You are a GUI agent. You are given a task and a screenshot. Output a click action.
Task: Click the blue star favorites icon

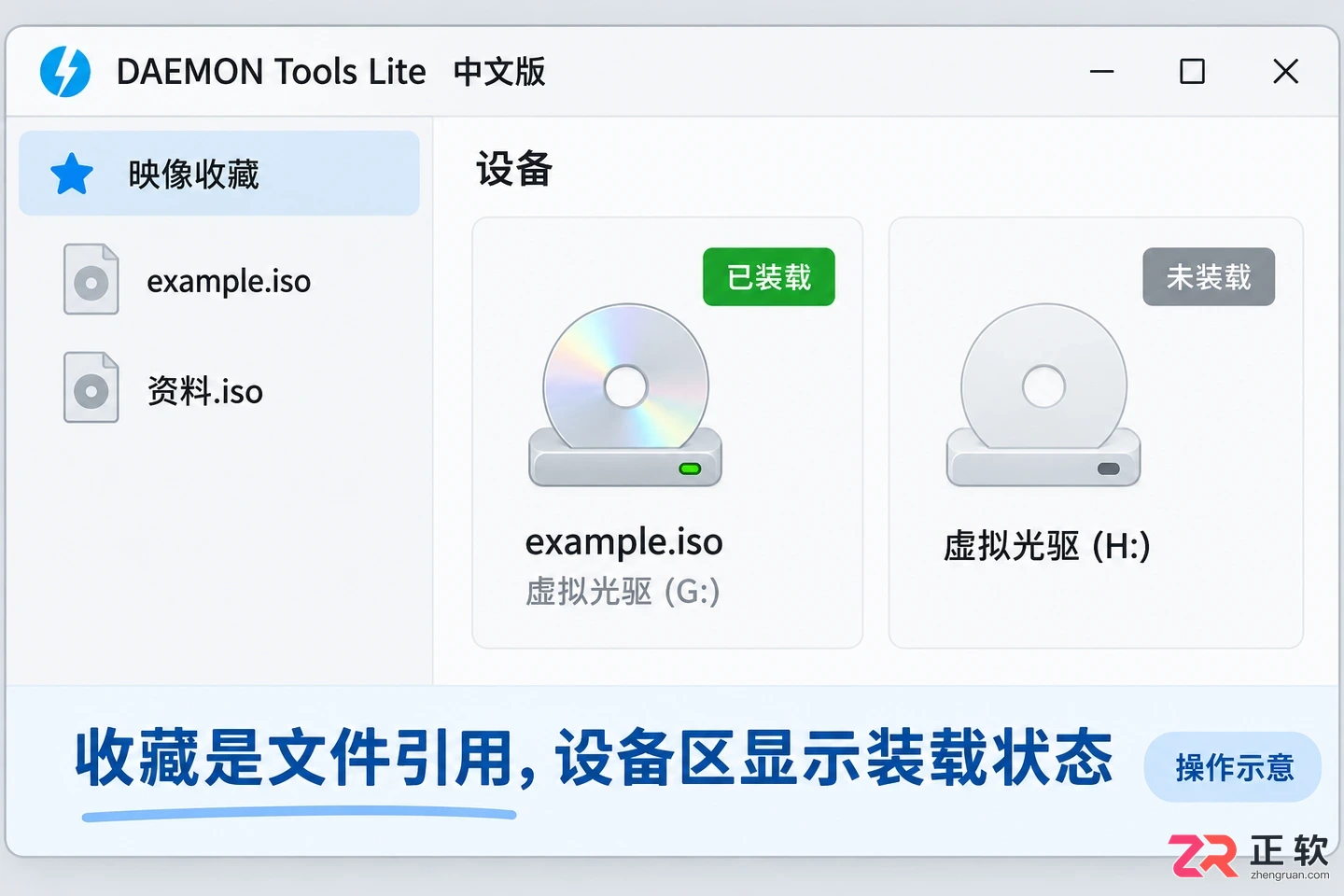click(72, 175)
